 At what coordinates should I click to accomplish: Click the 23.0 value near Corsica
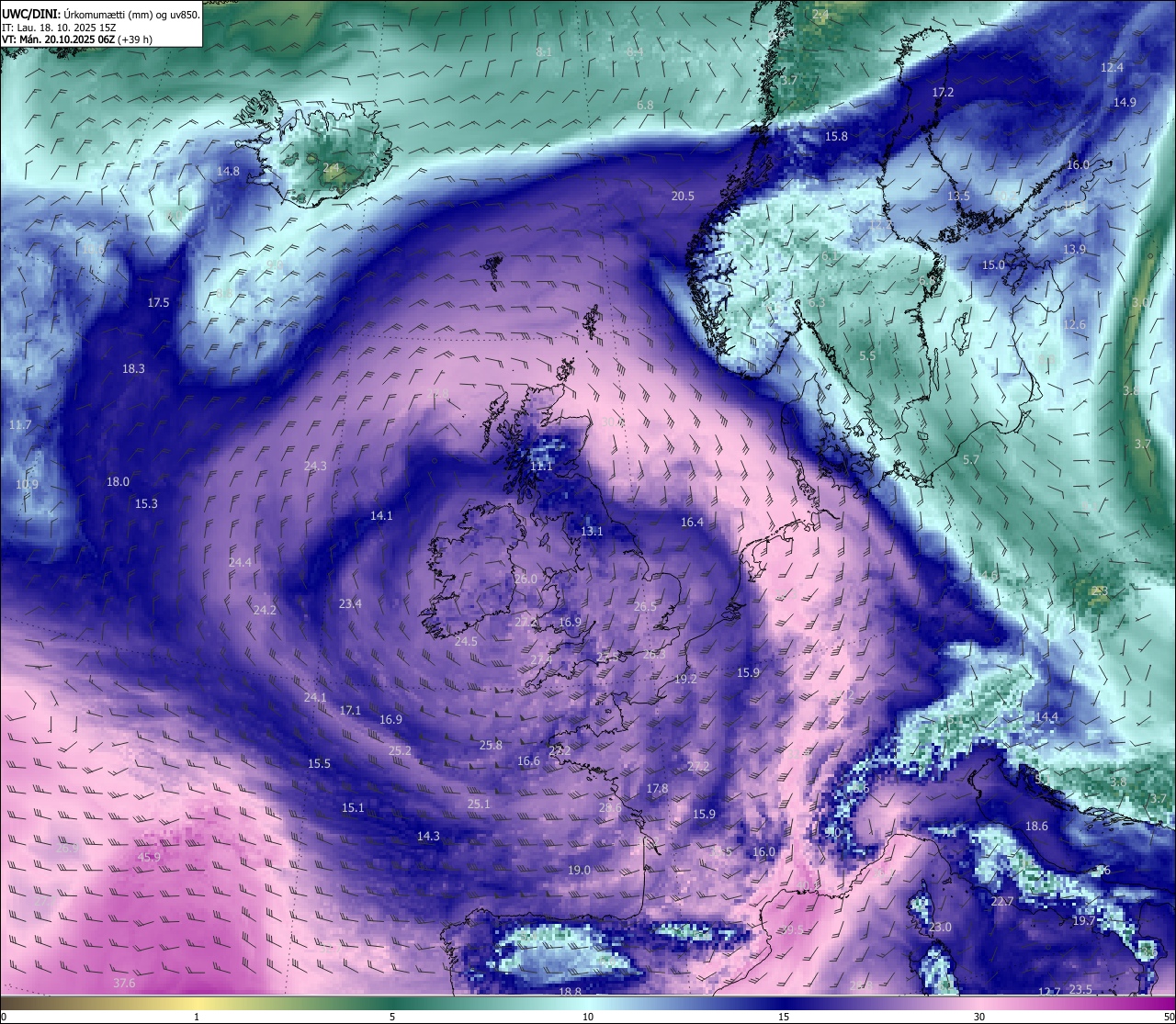point(940,927)
